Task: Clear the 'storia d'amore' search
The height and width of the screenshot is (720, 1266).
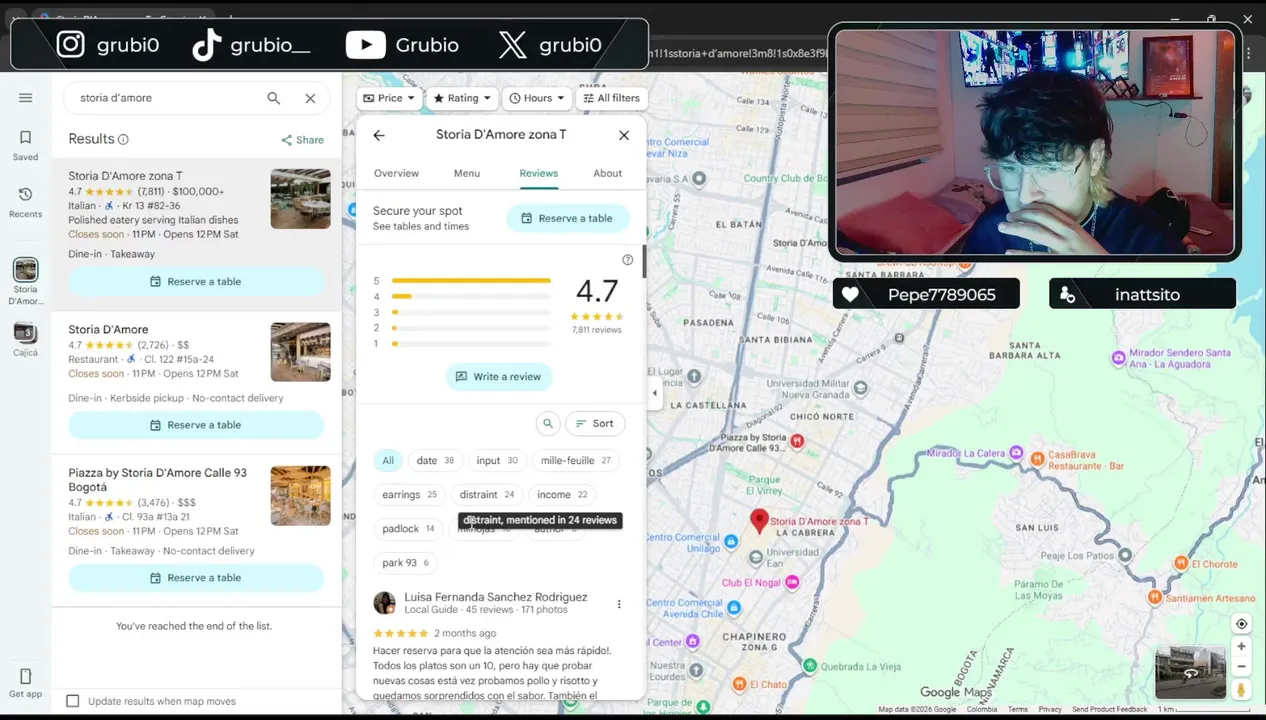Action: pyautogui.click(x=310, y=98)
